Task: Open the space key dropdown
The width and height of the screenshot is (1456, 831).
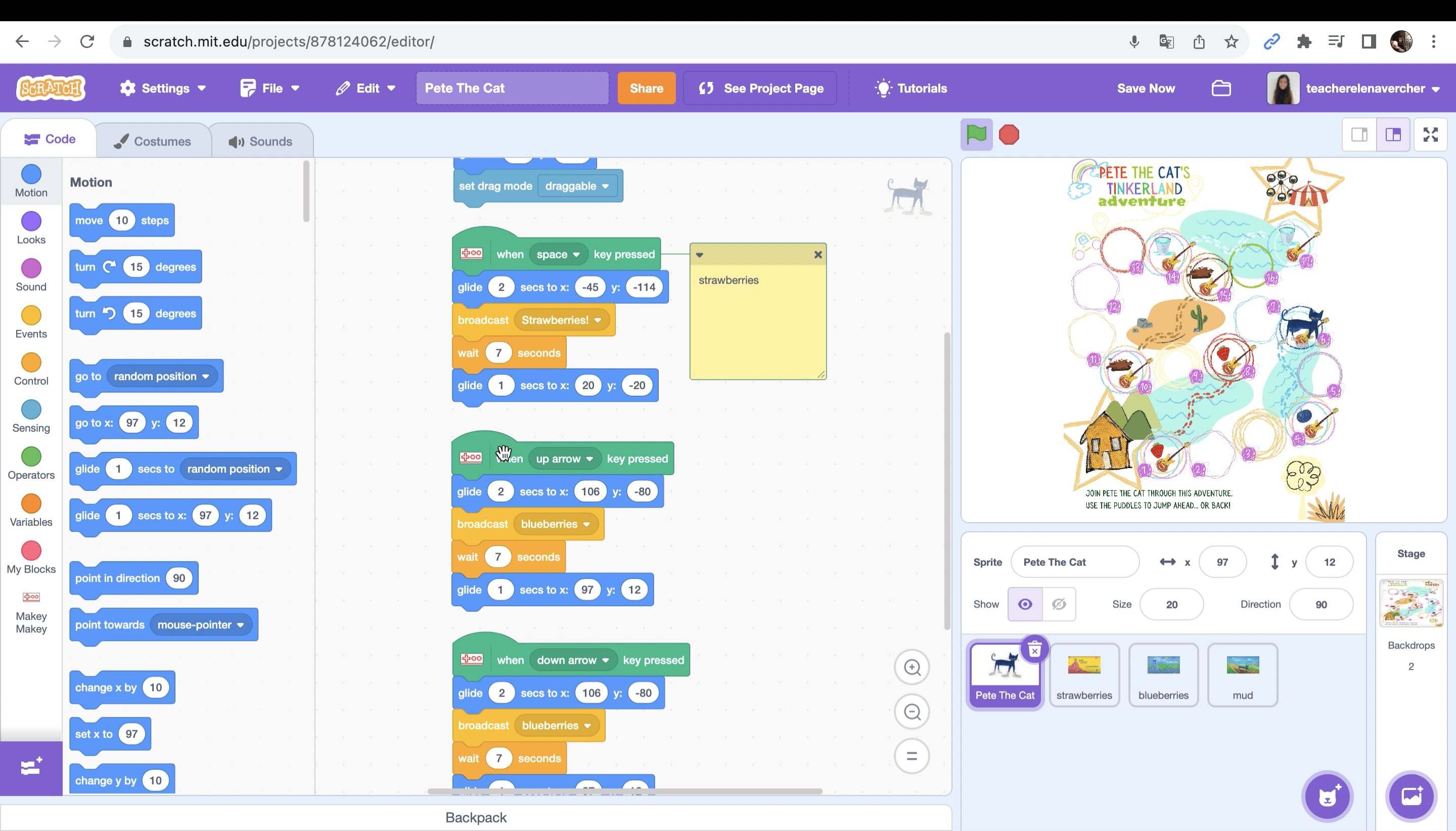Action: (x=559, y=255)
